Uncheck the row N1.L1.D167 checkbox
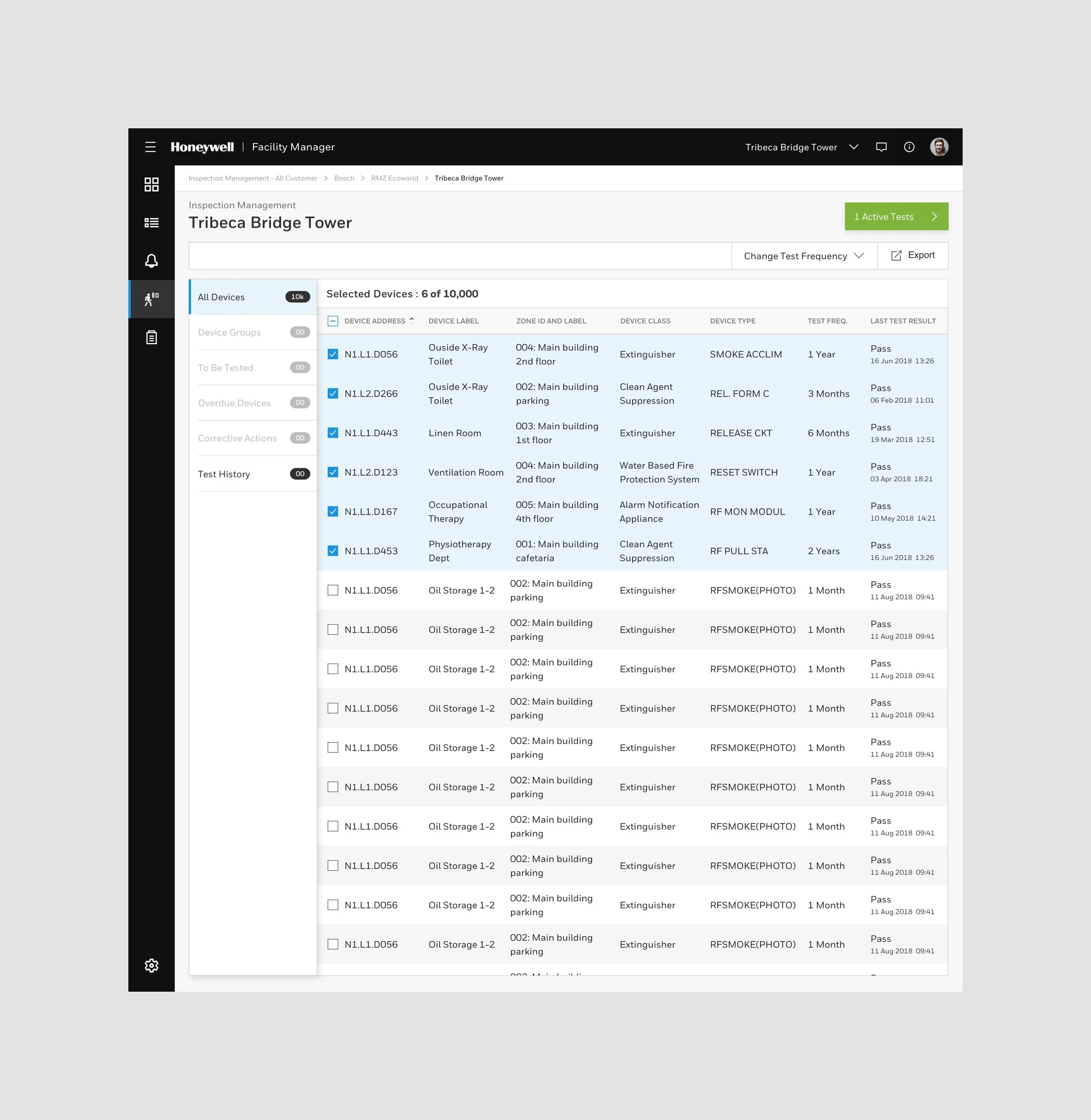1091x1120 pixels. [333, 511]
